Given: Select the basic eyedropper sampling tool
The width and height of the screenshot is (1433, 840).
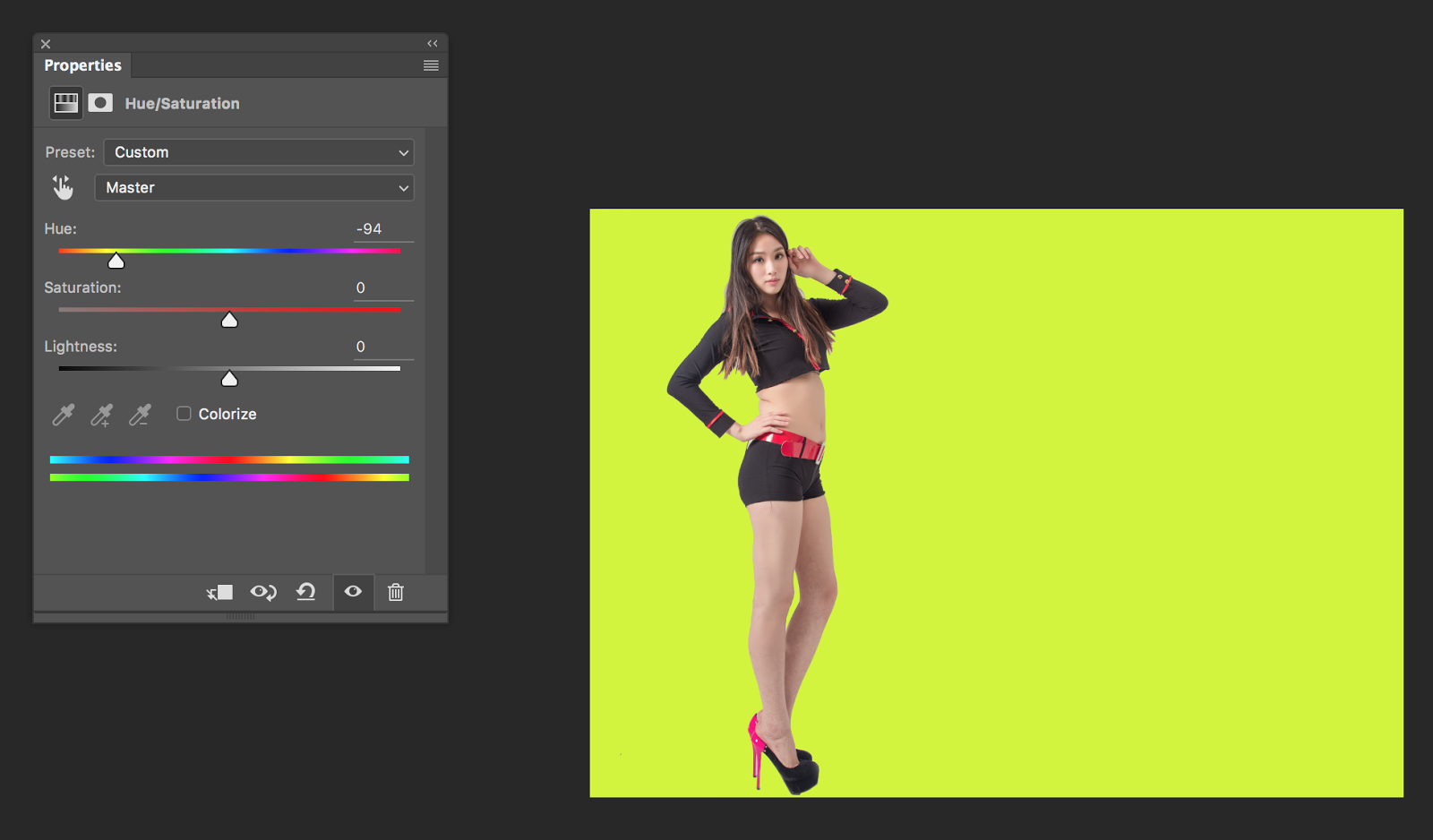Looking at the screenshot, I should click(x=61, y=414).
